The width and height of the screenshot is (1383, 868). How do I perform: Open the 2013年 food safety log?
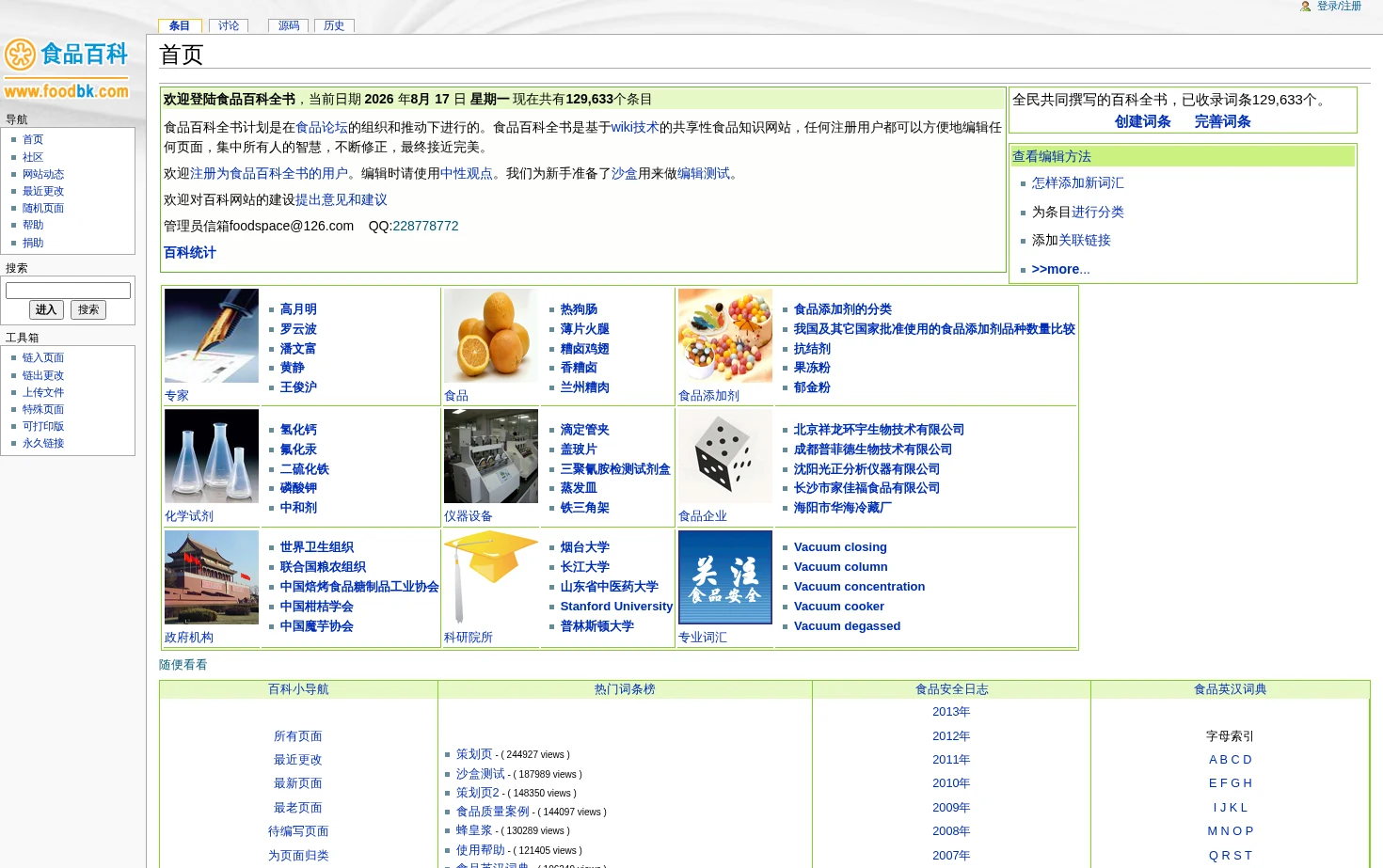coord(951,711)
